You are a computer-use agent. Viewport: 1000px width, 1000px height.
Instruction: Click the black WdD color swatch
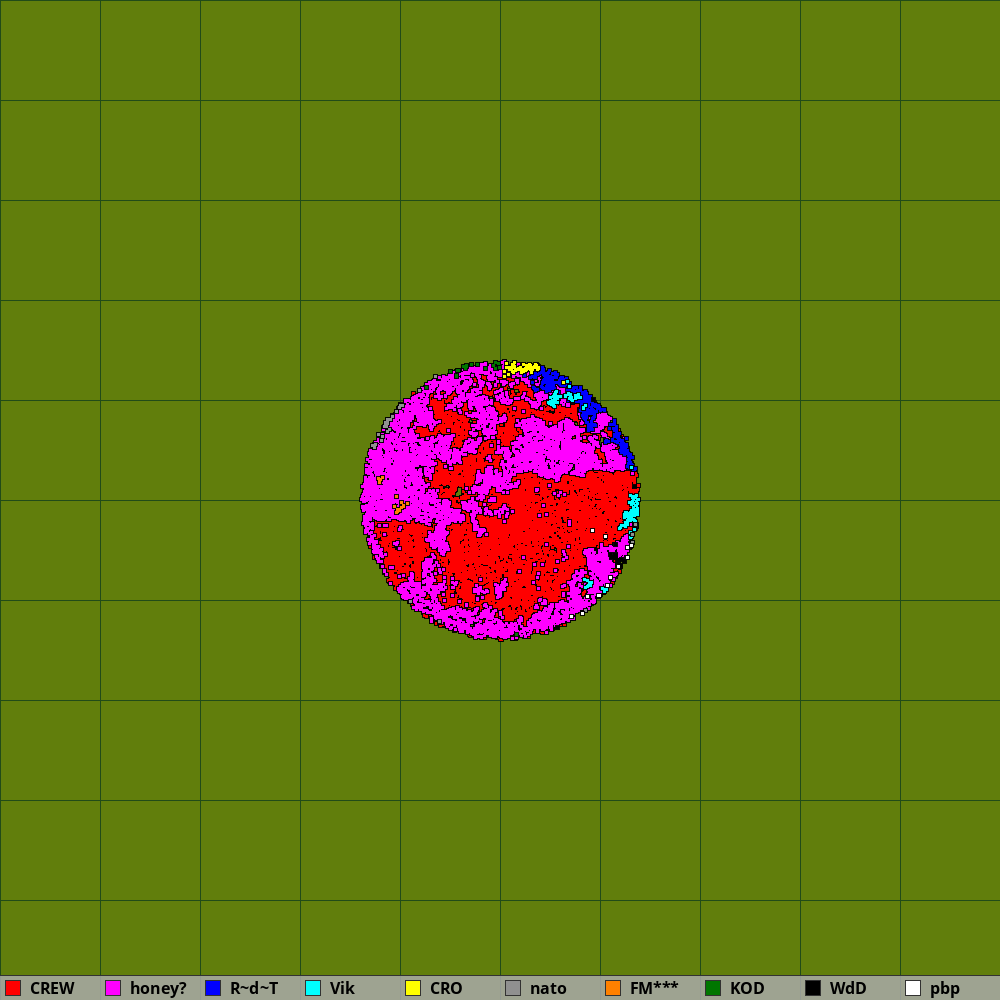click(x=813, y=988)
